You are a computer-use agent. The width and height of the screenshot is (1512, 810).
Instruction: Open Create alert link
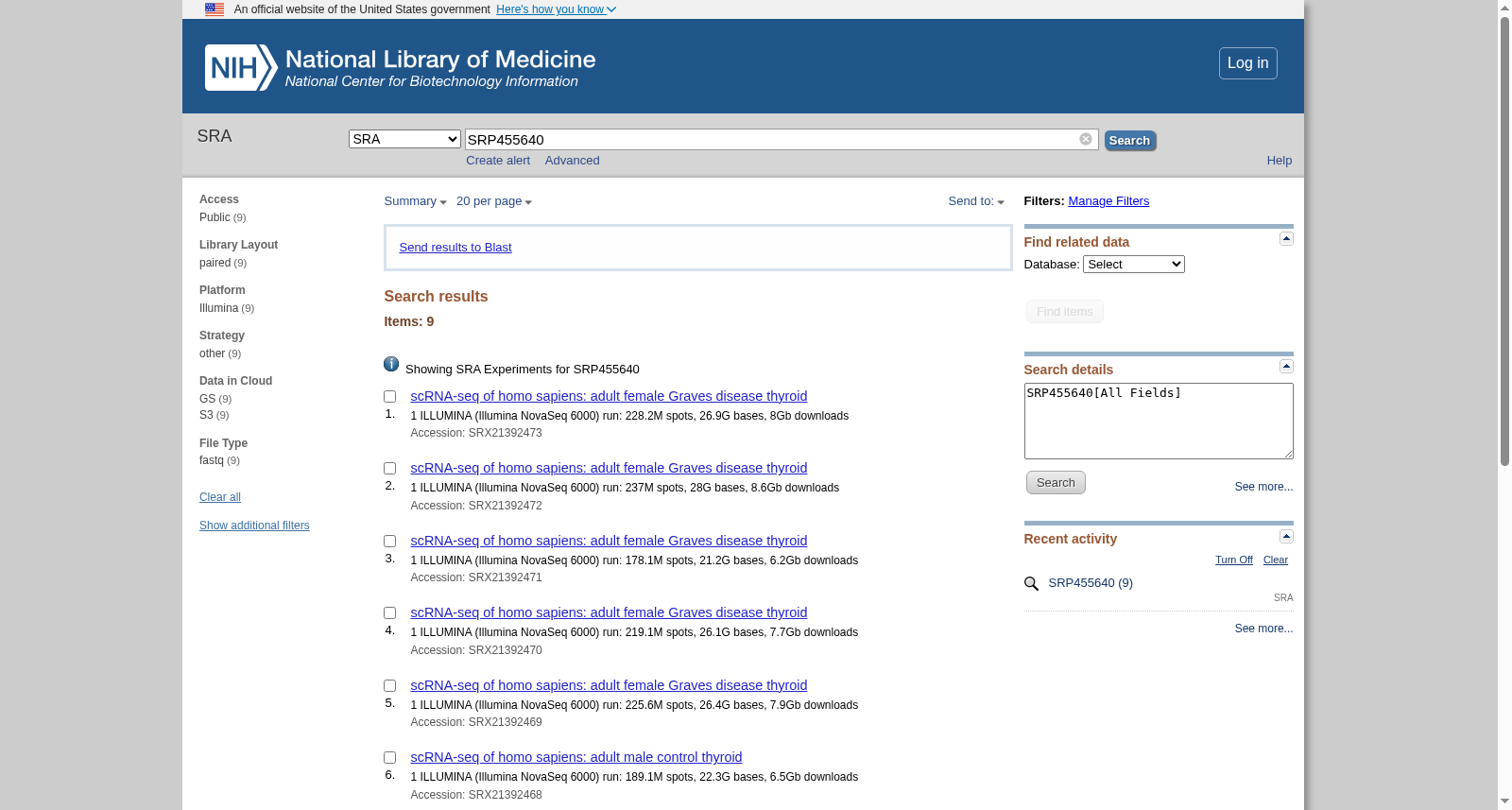[498, 161]
